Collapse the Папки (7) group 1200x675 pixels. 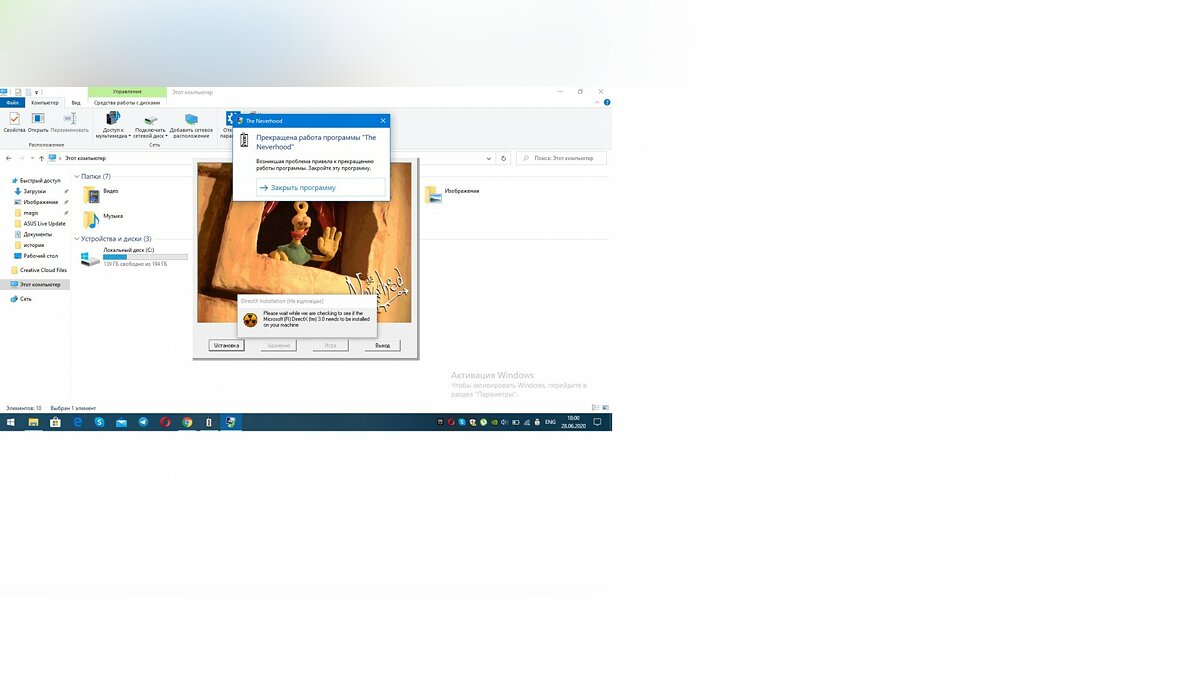(77, 176)
